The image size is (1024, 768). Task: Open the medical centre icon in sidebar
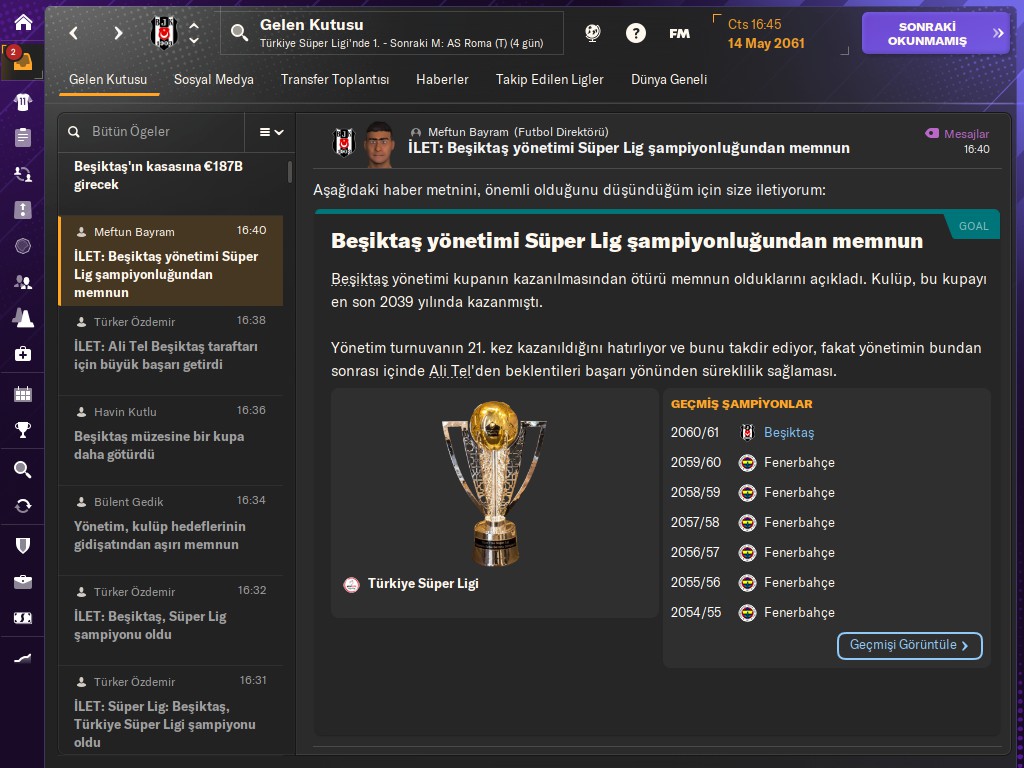coord(23,354)
